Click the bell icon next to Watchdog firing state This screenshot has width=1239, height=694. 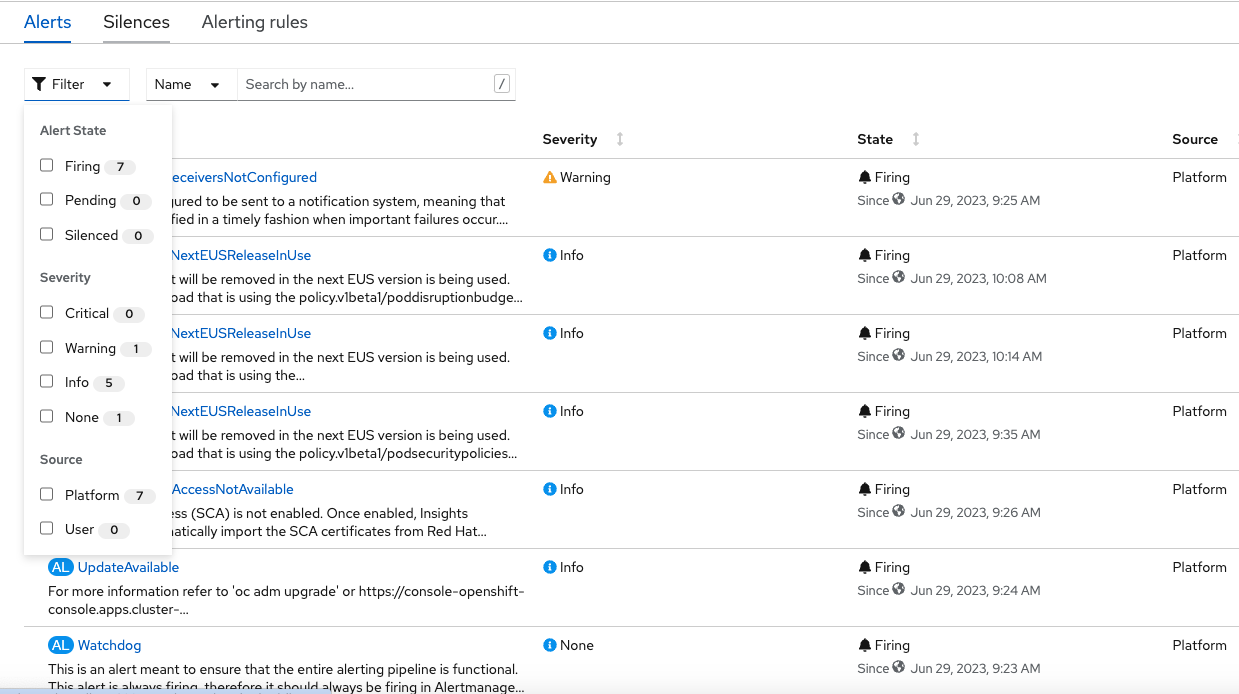[864, 645]
